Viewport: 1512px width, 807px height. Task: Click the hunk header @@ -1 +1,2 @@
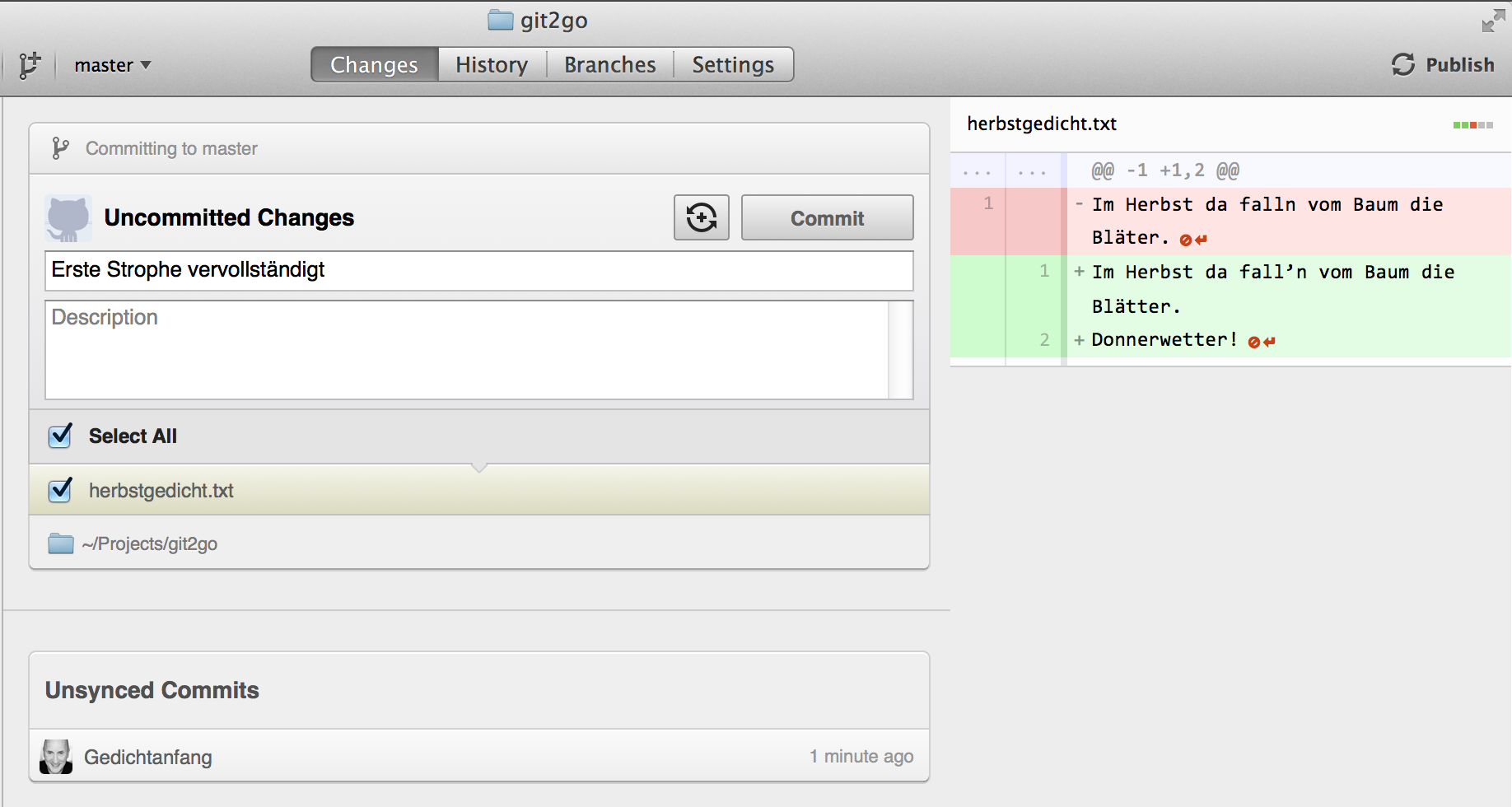[1165, 170]
